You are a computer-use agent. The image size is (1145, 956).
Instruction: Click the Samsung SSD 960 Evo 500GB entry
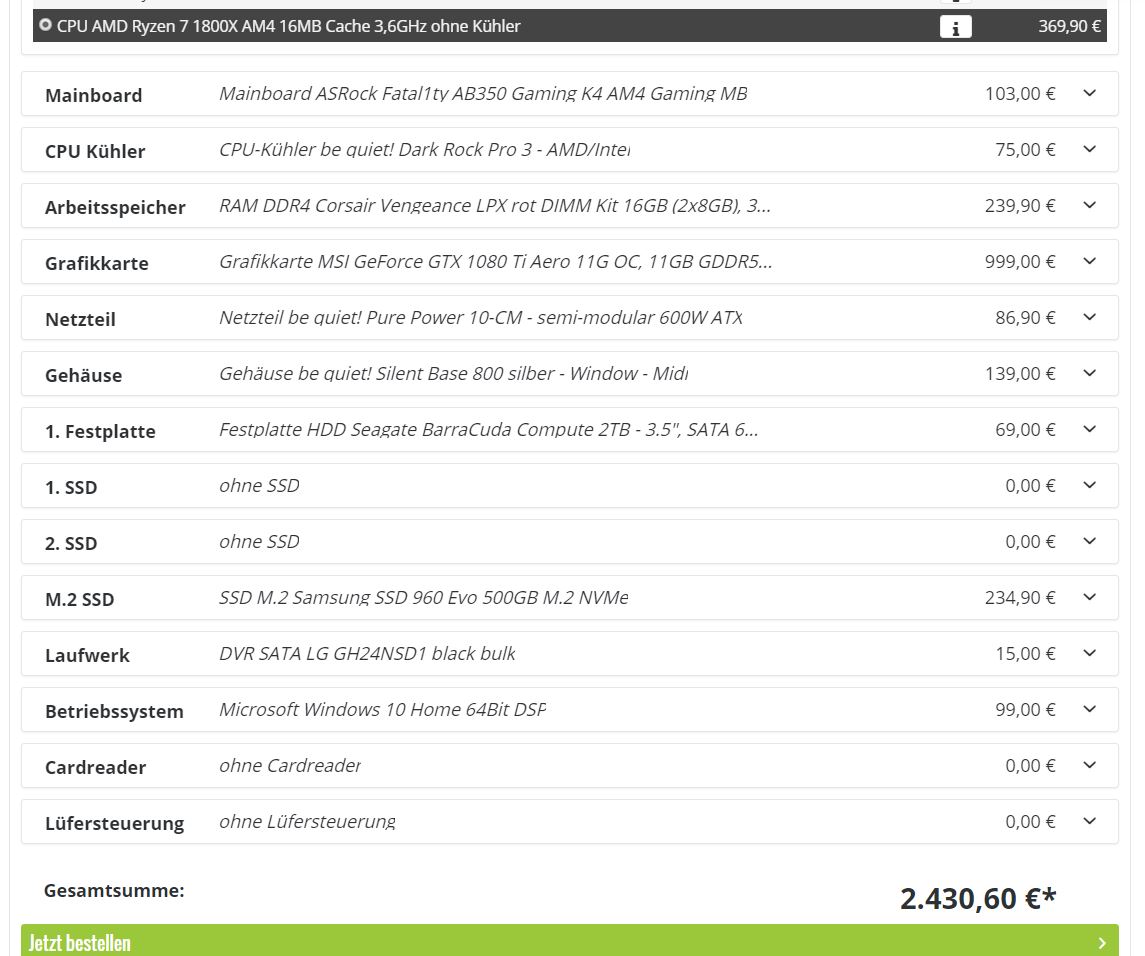[x=424, y=597]
